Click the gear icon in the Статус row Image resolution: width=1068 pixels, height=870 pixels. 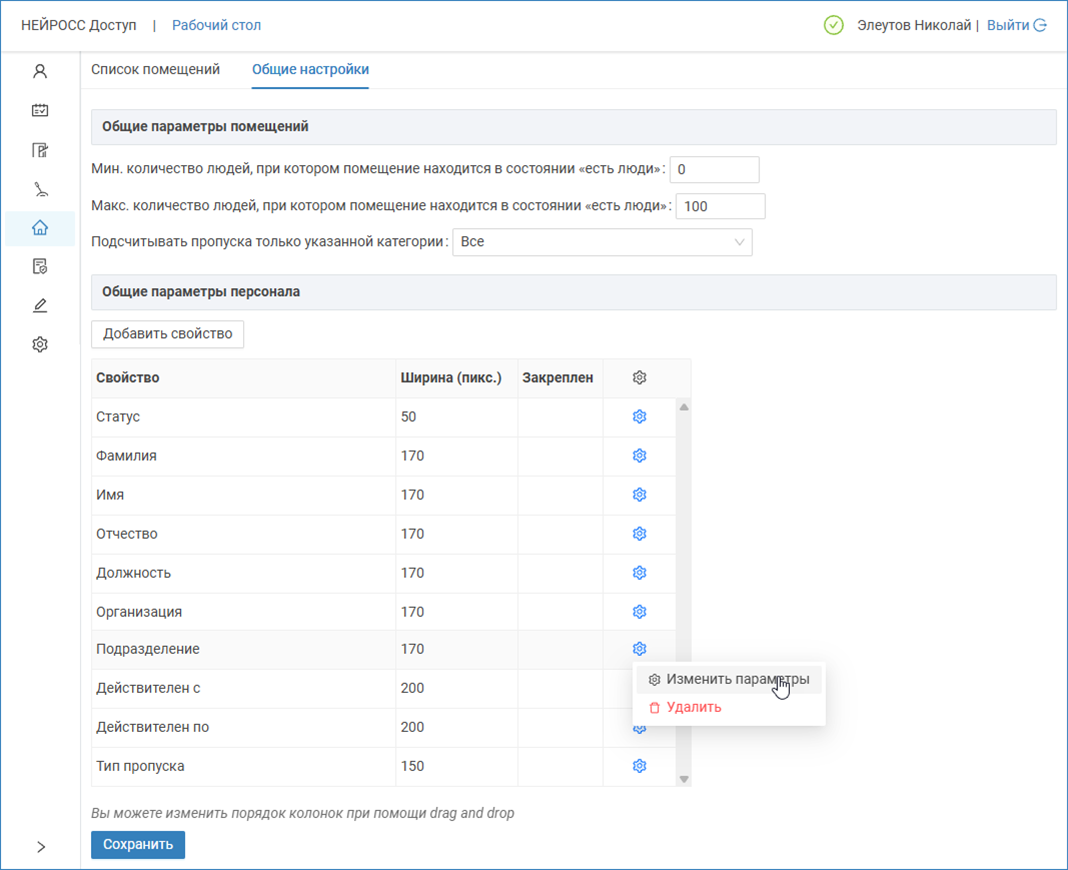tap(640, 417)
